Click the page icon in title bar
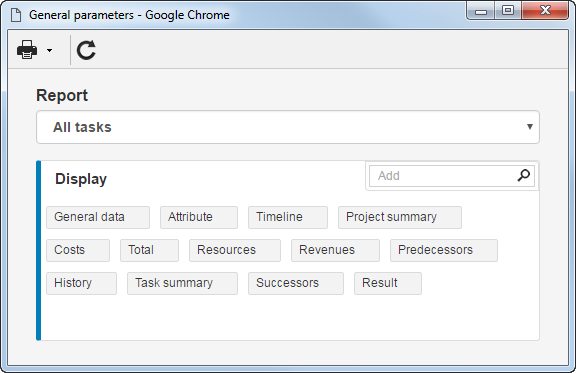The image size is (576, 373). click(x=16, y=15)
